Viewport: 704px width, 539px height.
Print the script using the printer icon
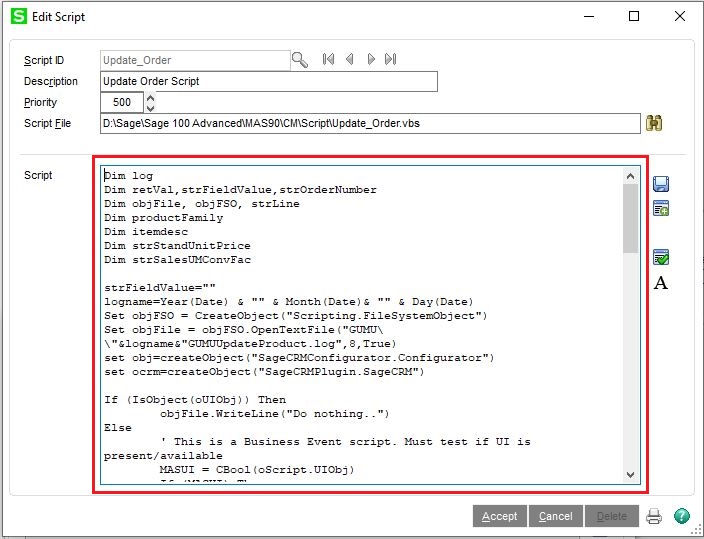point(654,516)
